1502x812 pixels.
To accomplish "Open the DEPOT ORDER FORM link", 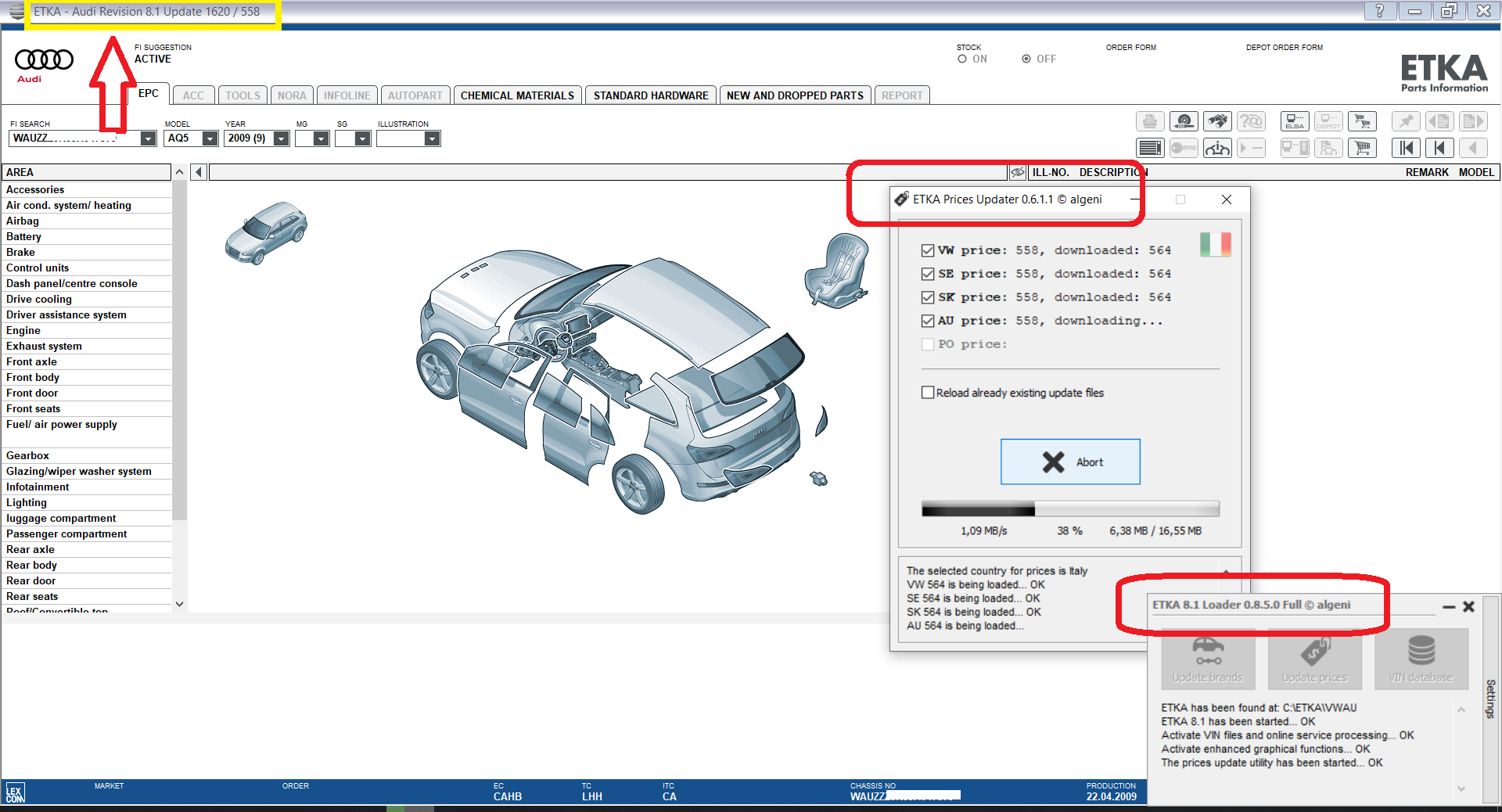I will pyautogui.click(x=1285, y=48).
